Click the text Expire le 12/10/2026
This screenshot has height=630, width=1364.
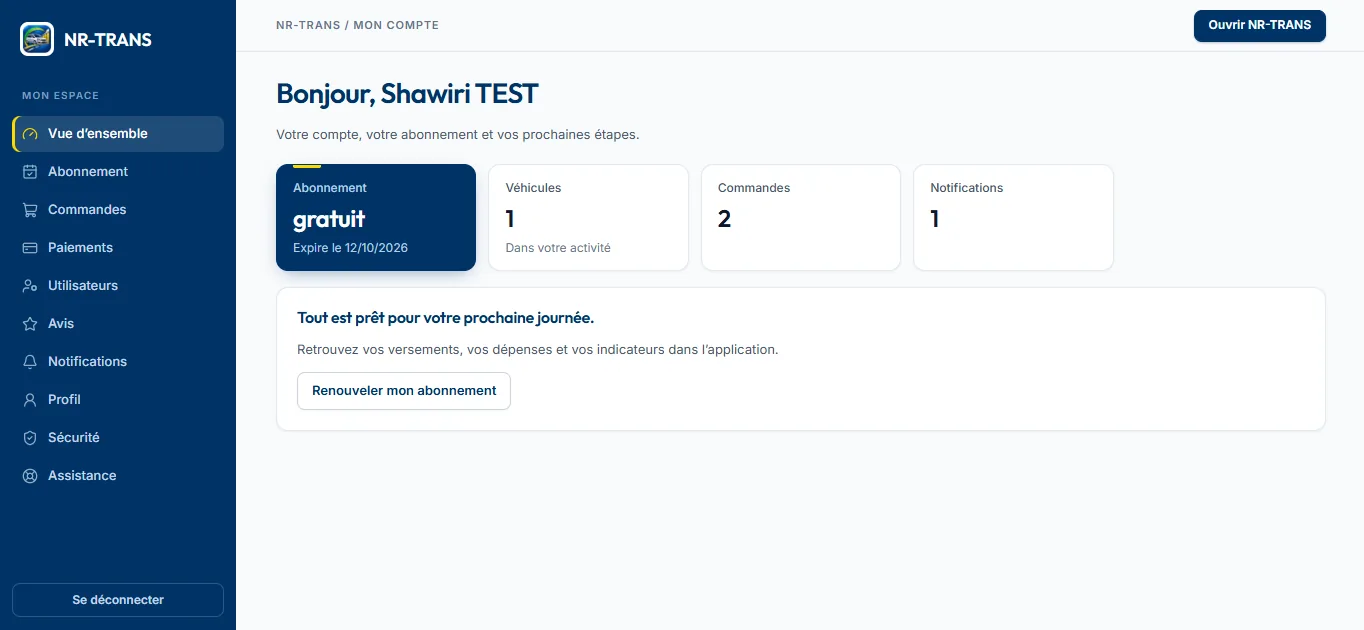pyautogui.click(x=350, y=248)
